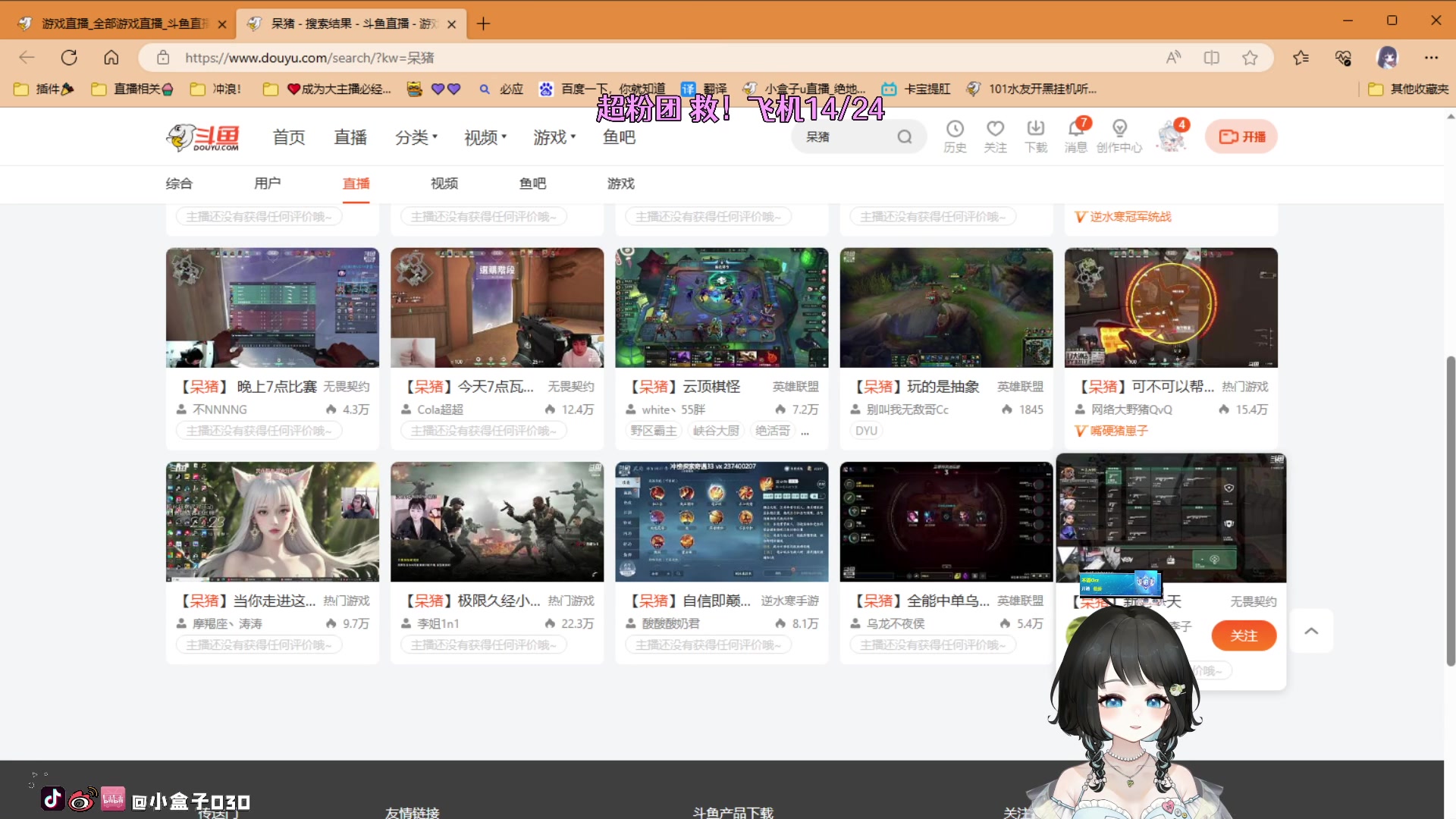The height and width of the screenshot is (819, 1456).
Task: Follow the streamer with orange 关注 button
Action: pyautogui.click(x=1244, y=635)
